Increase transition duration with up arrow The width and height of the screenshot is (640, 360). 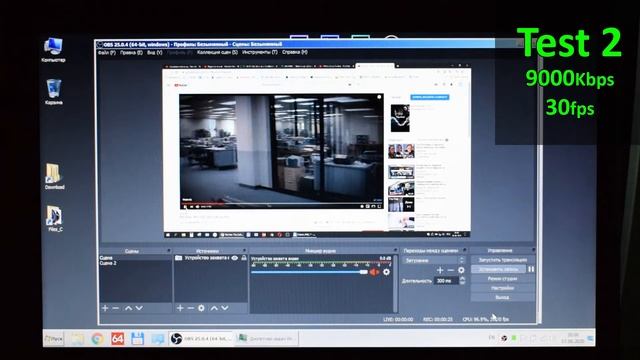462,278
